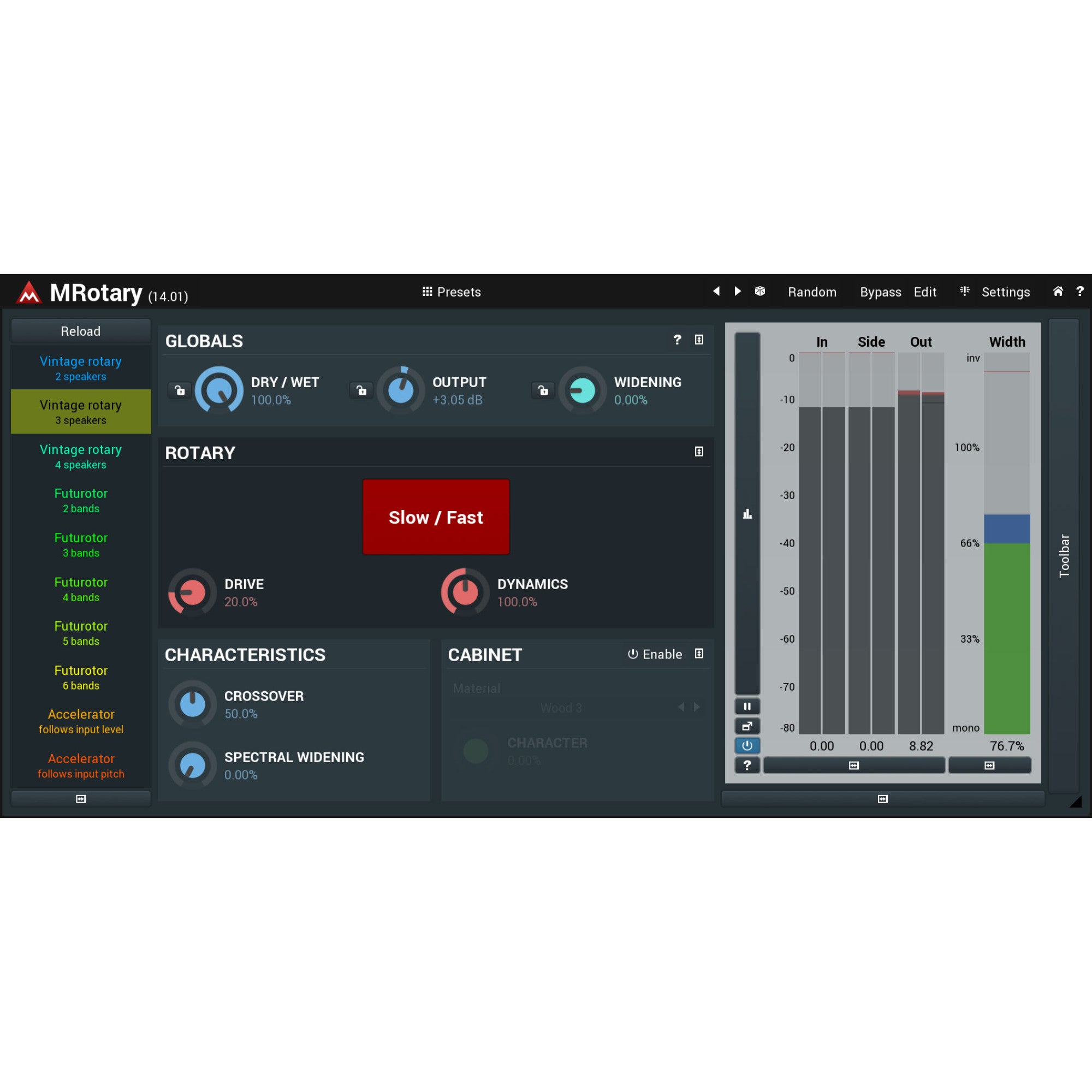1092x1092 pixels.
Task: Open the Presets browser
Action: (x=452, y=292)
